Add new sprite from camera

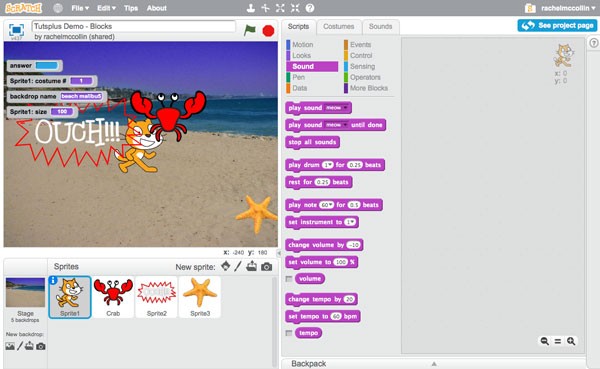[267, 267]
